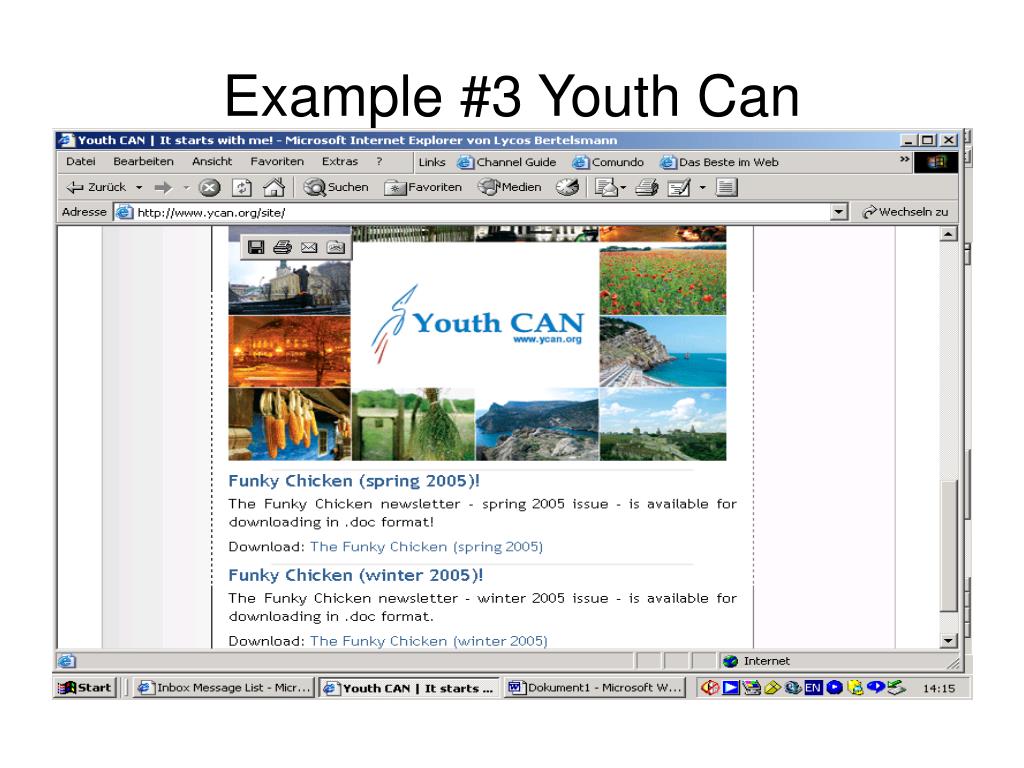Image resolution: width=1024 pixels, height=768 pixels.
Task: Open the Extras menu
Action: 340,161
